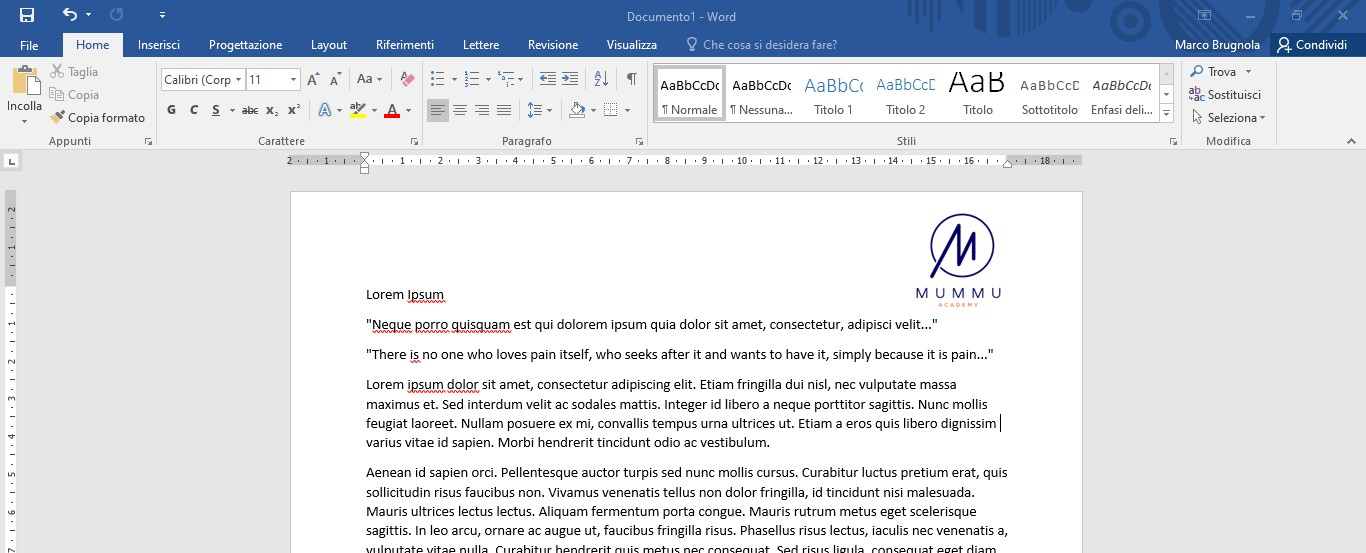Toggle show paragraph marks (¶)
This screenshot has width=1366, height=553.
[631, 79]
